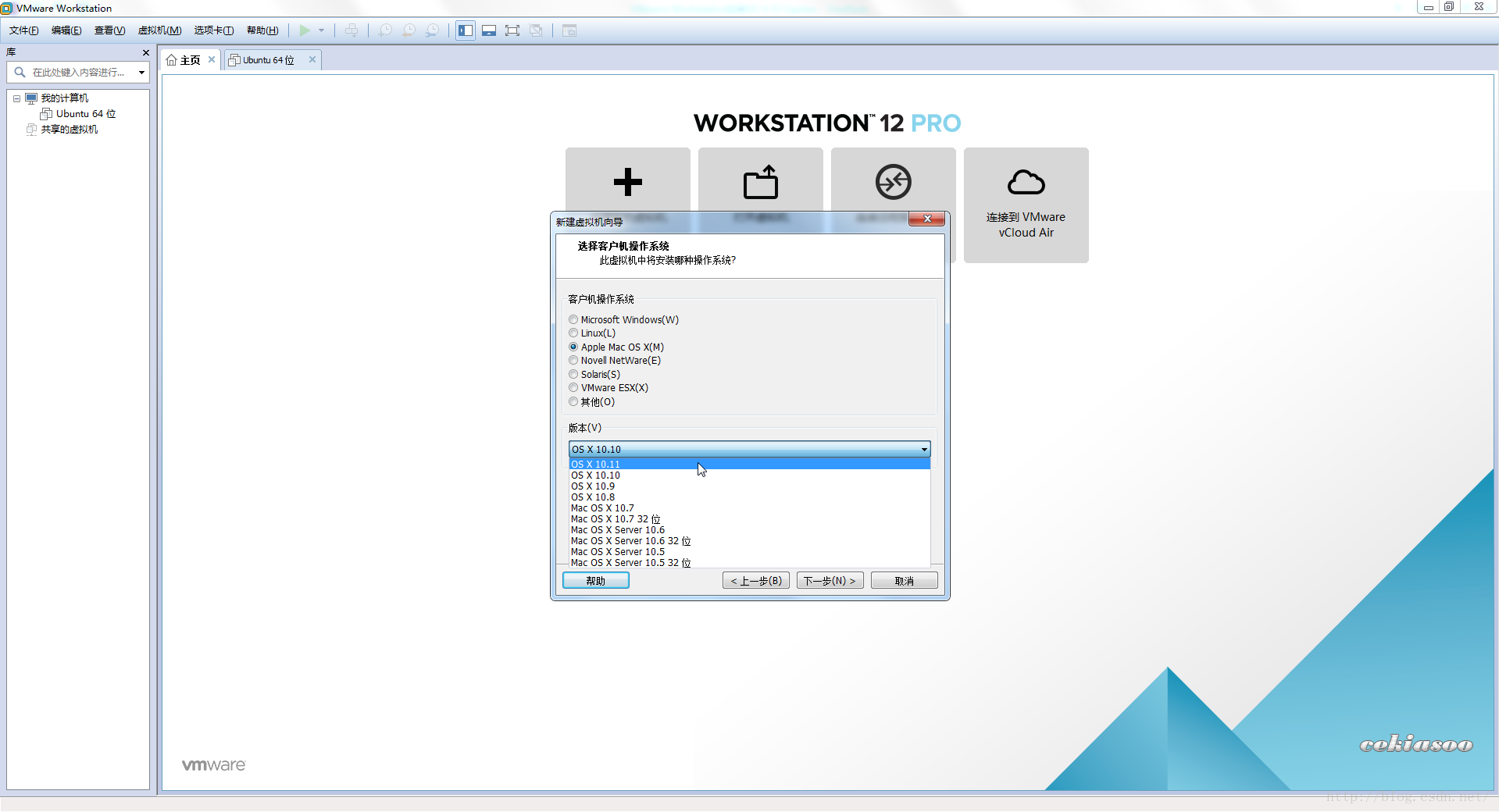Open the 帮助(H) menu
The width and height of the screenshot is (1499, 812).
point(262,30)
